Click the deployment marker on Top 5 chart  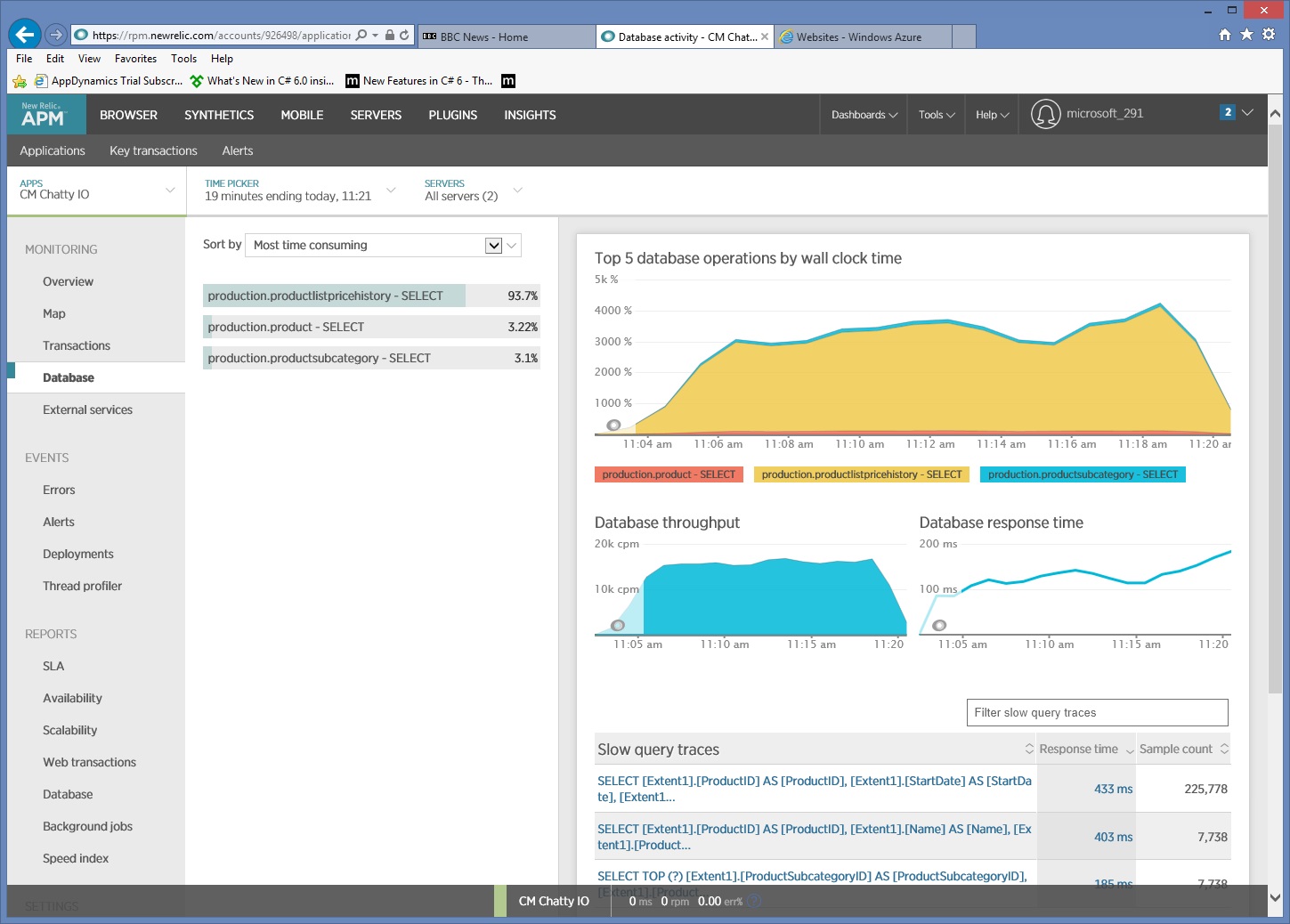coord(613,425)
